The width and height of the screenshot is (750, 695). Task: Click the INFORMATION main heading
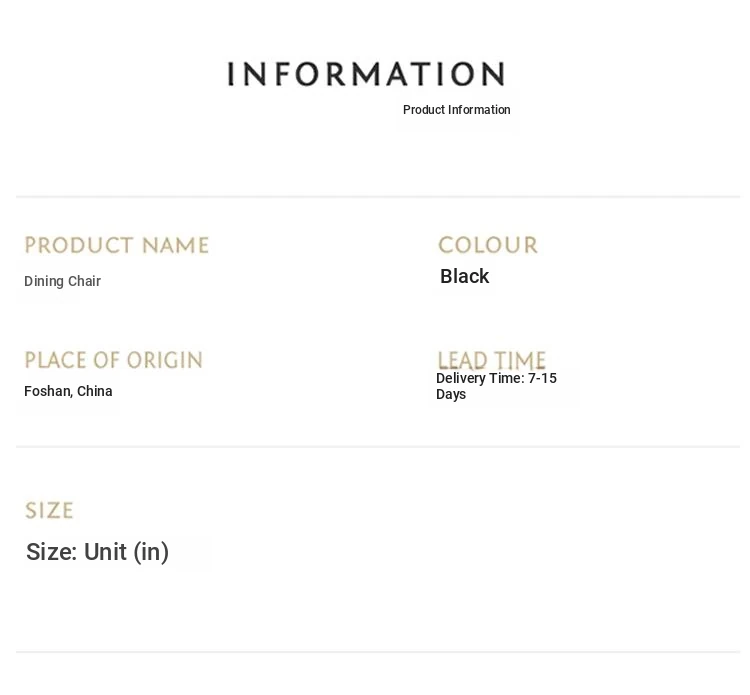click(x=366, y=74)
